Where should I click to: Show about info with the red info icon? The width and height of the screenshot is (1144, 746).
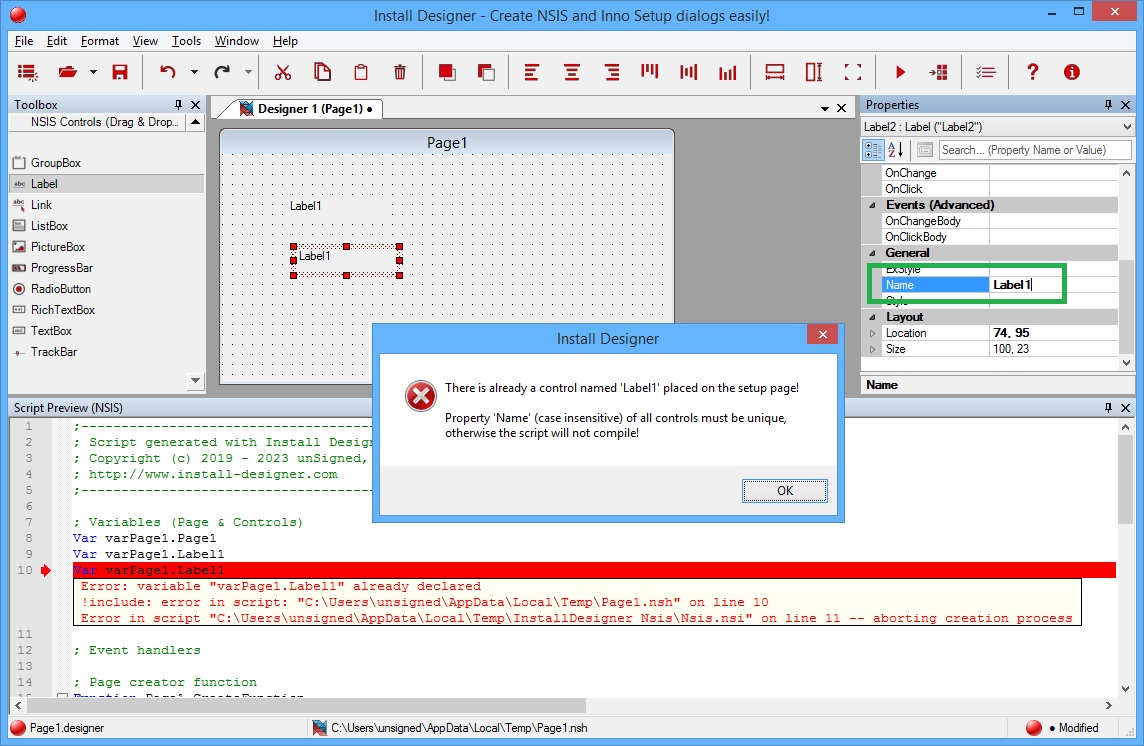[1072, 72]
